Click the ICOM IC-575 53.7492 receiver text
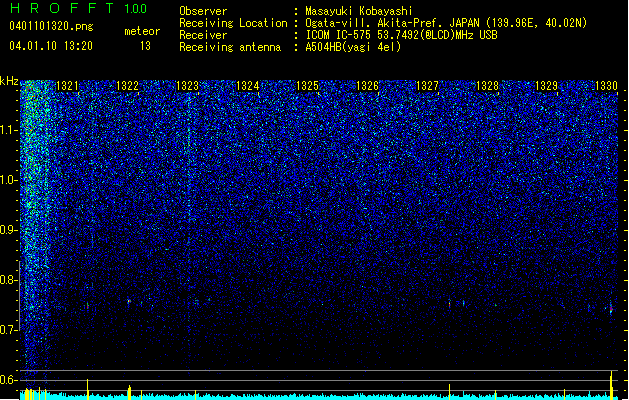The image size is (629, 400). pos(401,35)
